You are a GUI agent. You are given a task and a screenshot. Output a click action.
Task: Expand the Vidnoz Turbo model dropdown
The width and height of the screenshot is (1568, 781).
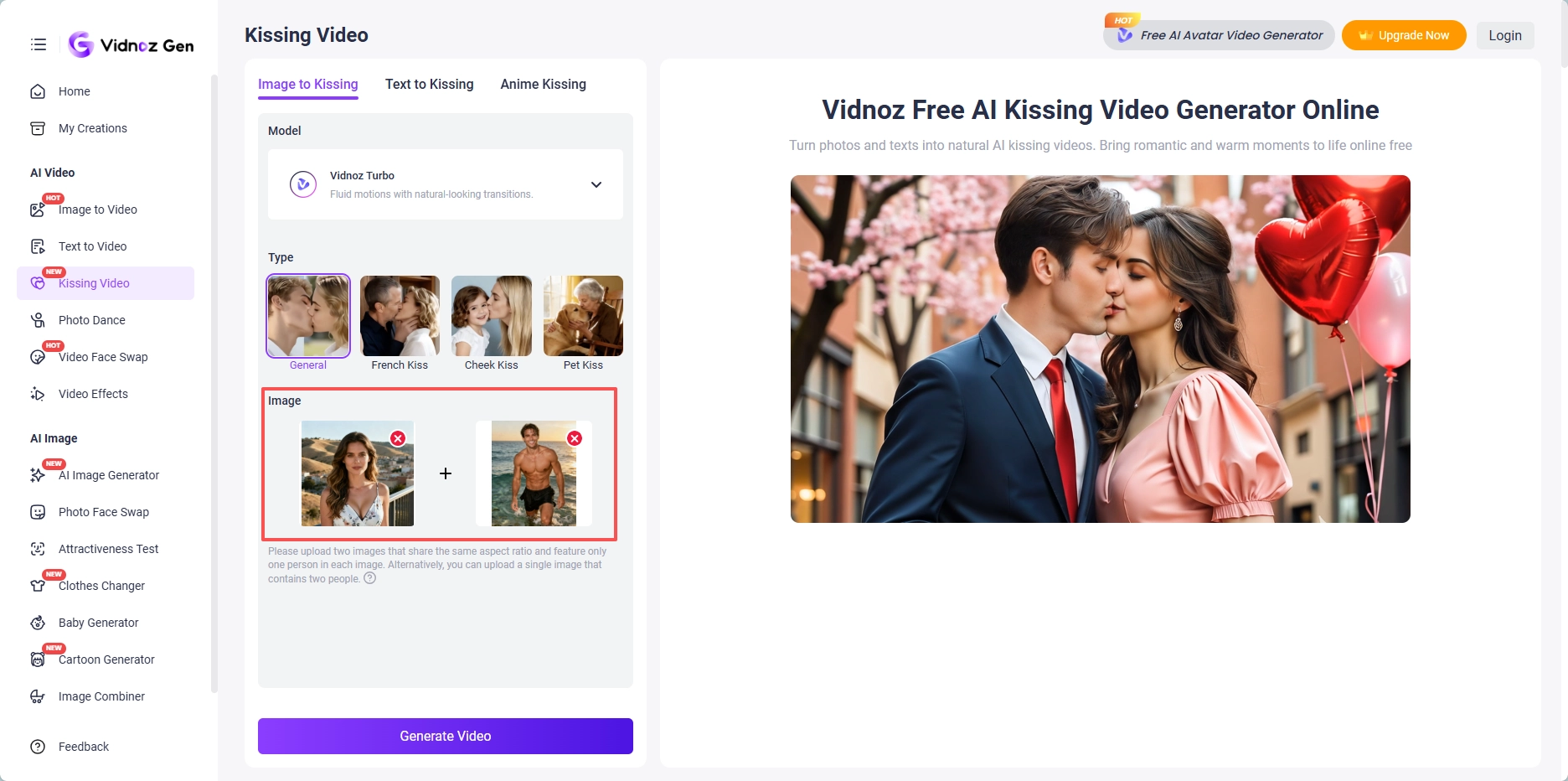(x=596, y=184)
